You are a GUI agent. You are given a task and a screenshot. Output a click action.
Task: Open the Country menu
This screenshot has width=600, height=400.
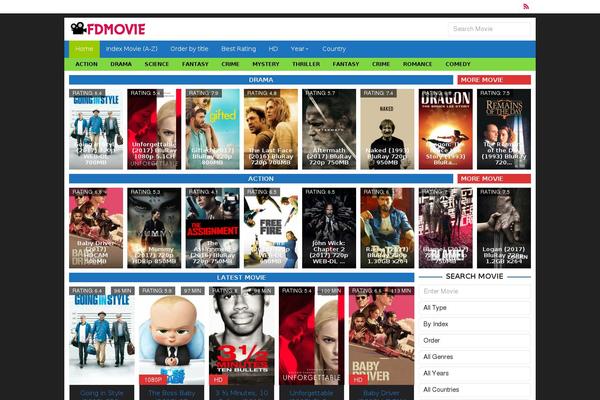(334, 49)
